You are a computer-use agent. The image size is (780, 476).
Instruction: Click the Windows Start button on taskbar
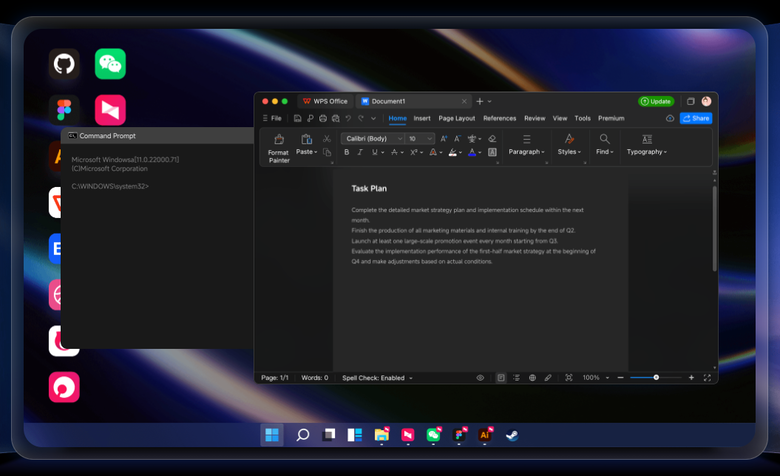pos(272,435)
